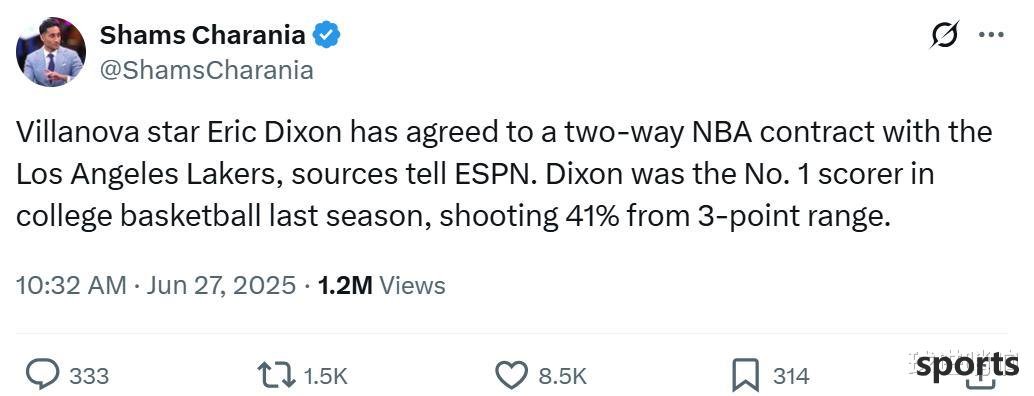This screenshot has height=396, width=1034.
Task: Click the Shams Charania display name
Action: tap(202, 36)
